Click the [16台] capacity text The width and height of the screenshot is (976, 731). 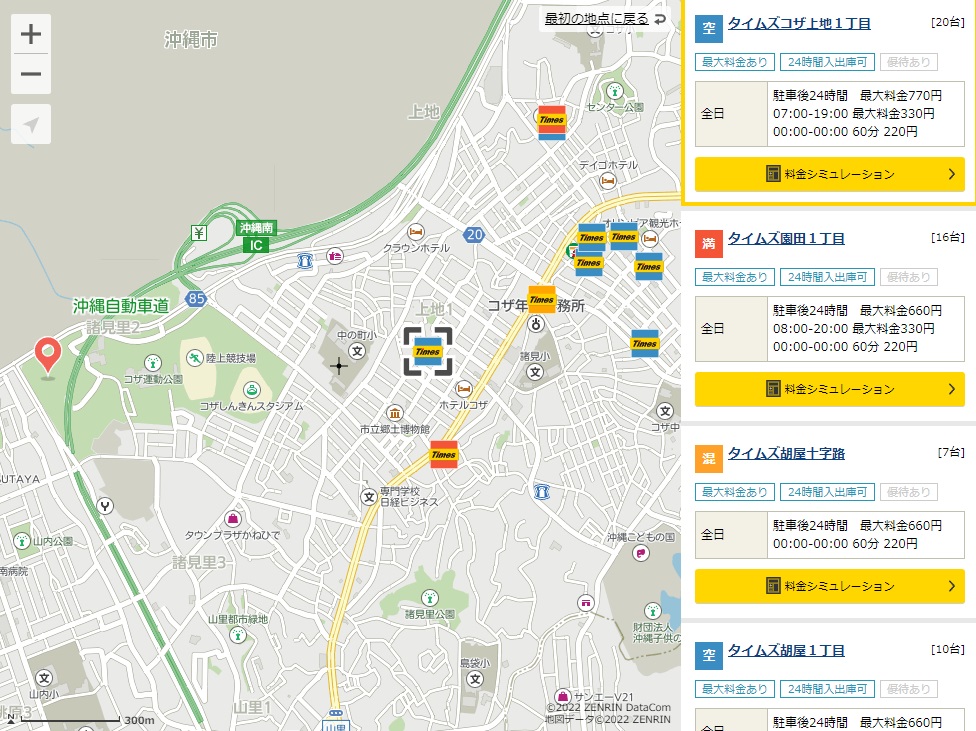tap(947, 237)
